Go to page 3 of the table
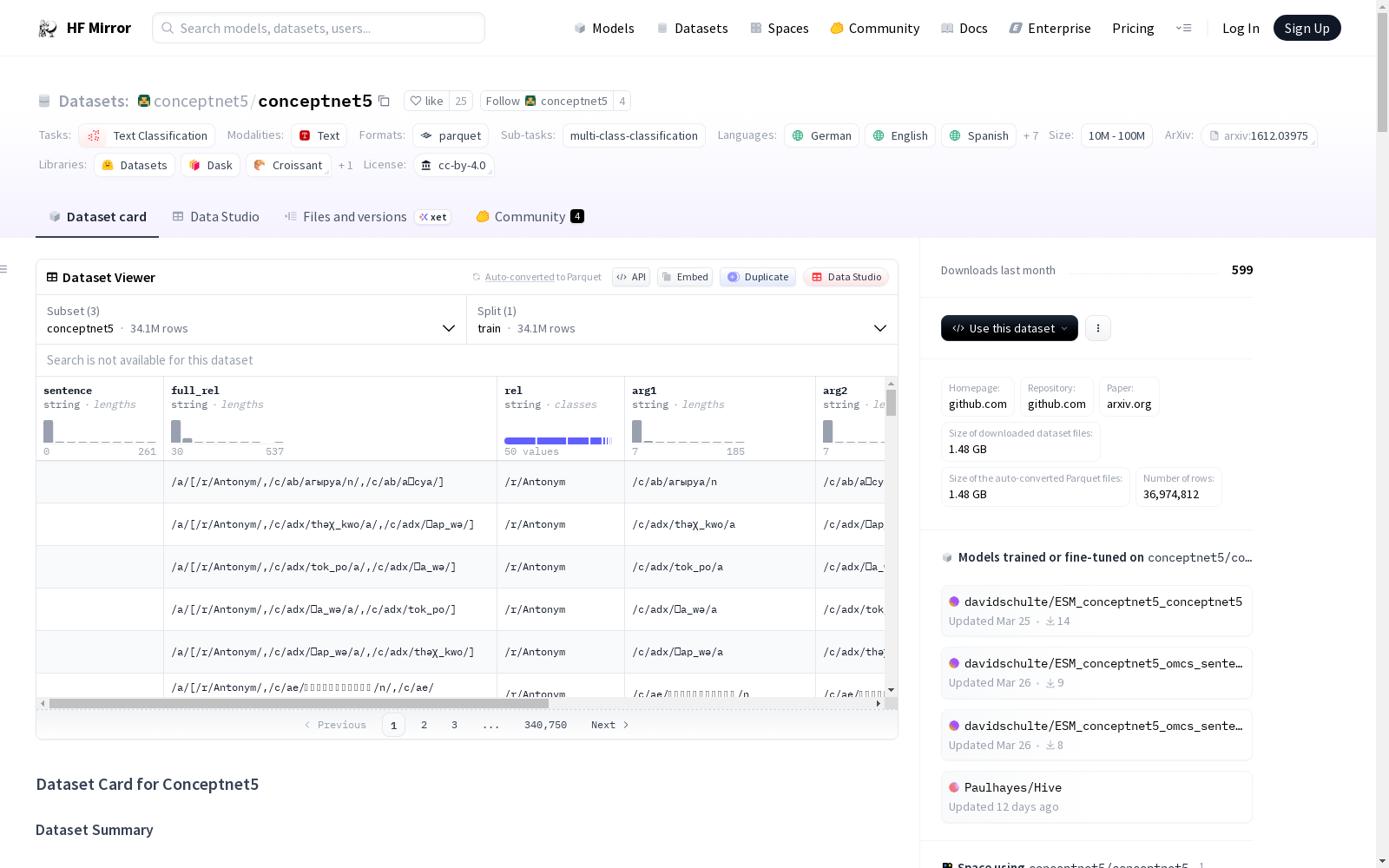This screenshot has width=1389, height=868. (x=454, y=725)
